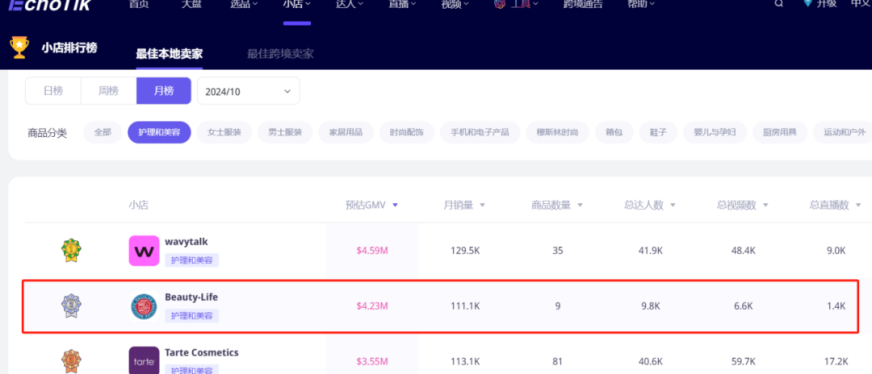The image size is (872, 374).
Task: Click the 111.1K monthly sales cell
Action: coord(465,306)
